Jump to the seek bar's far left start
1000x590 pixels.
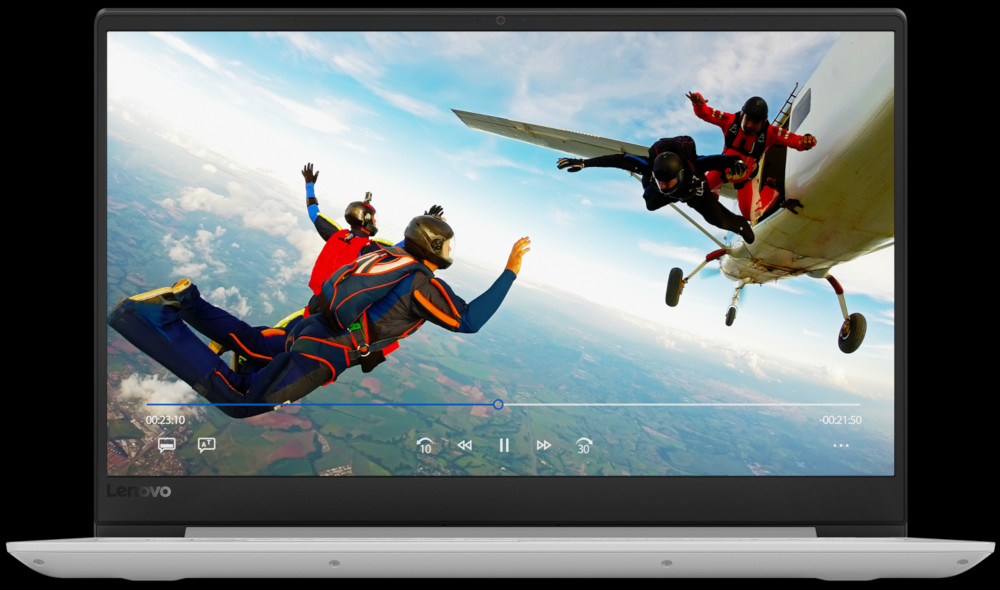point(147,404)
